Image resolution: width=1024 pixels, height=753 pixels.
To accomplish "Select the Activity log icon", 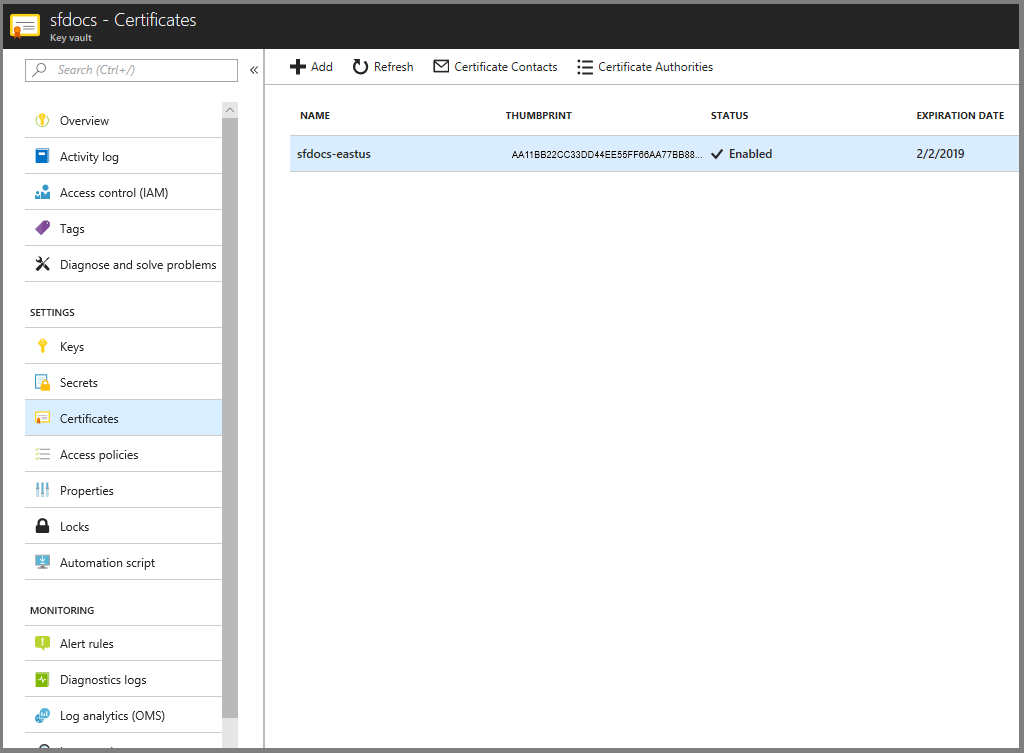I will tap(44, 156).
